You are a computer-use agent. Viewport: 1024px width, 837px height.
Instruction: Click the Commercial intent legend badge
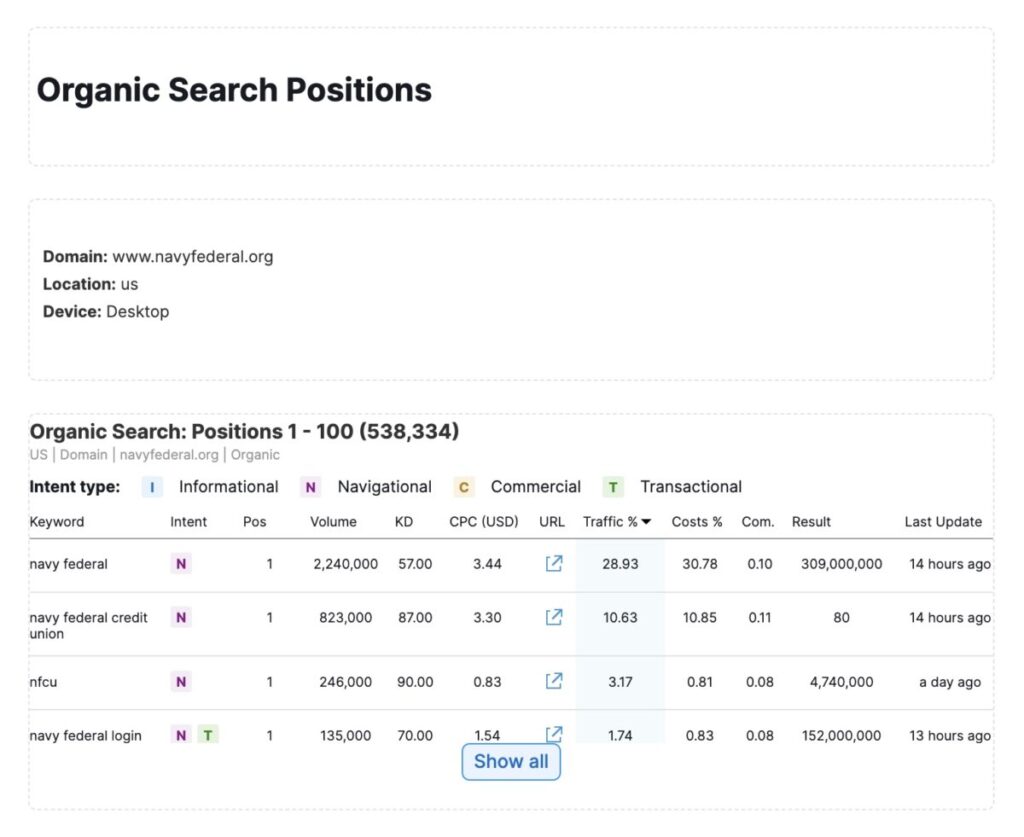coord(464,487)
